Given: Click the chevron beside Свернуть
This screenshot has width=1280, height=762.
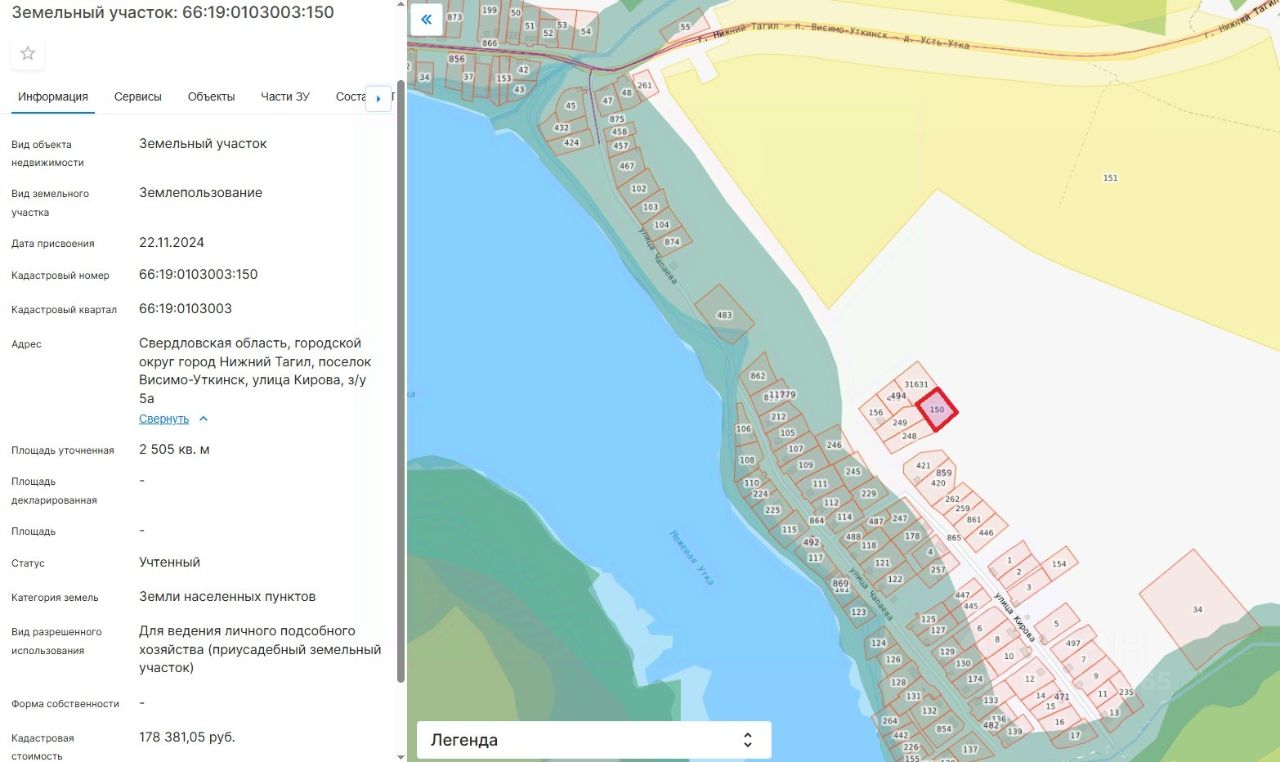Looking at the screenshot, I should tap(203, 419).
